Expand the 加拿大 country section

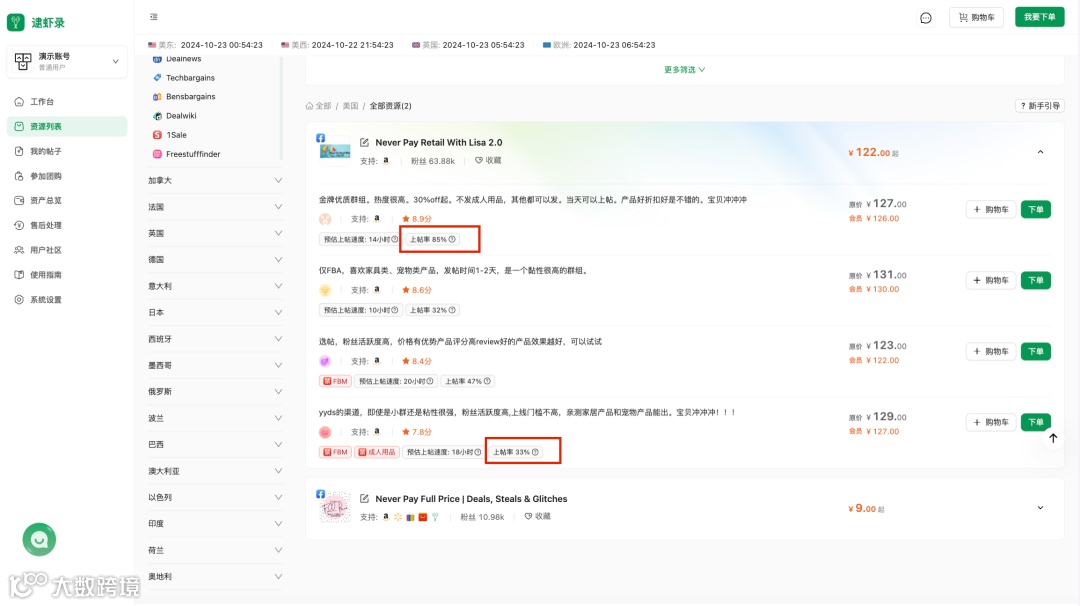(215, 180)
